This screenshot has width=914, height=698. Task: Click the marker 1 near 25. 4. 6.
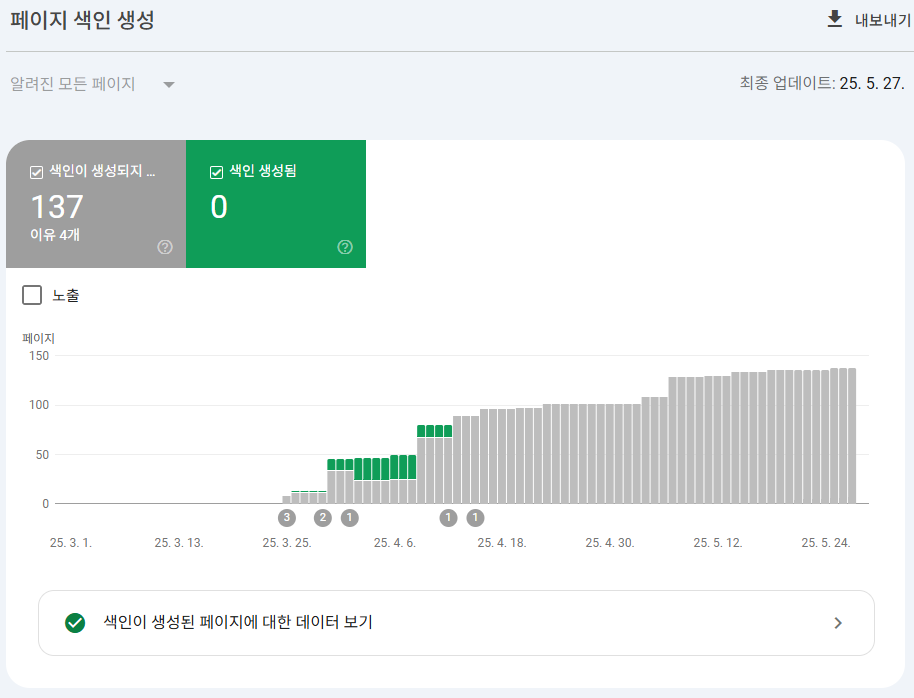[349, 517]
